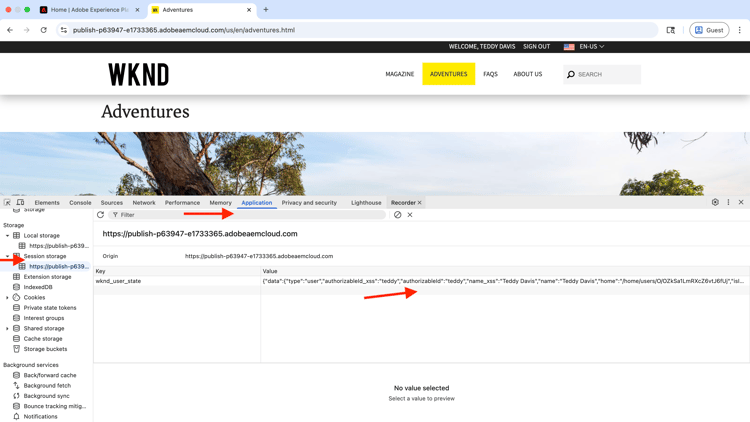Viewport: 750px width, 422px height.
Task: Open the FAQs nav link
Action: [x=490, y=74]
